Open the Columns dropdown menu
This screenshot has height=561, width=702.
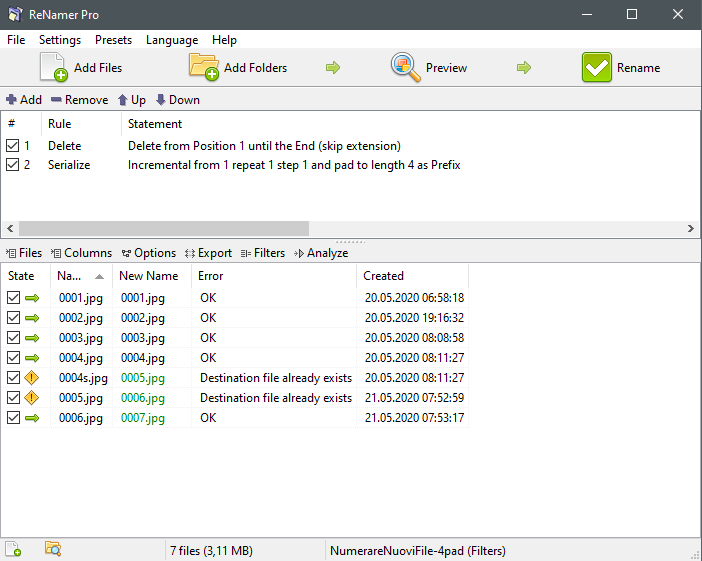click(x=81, y=253)
